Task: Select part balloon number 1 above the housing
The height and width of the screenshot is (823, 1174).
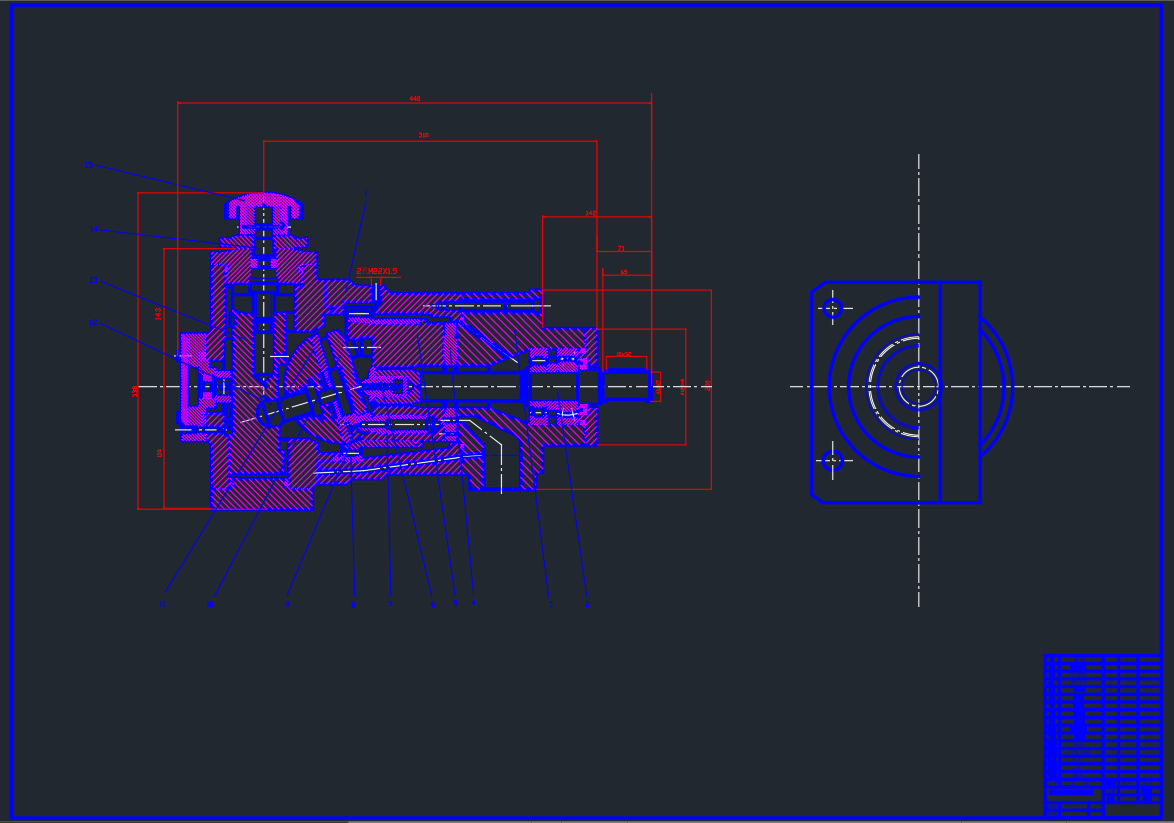Action: coord(366,192)
